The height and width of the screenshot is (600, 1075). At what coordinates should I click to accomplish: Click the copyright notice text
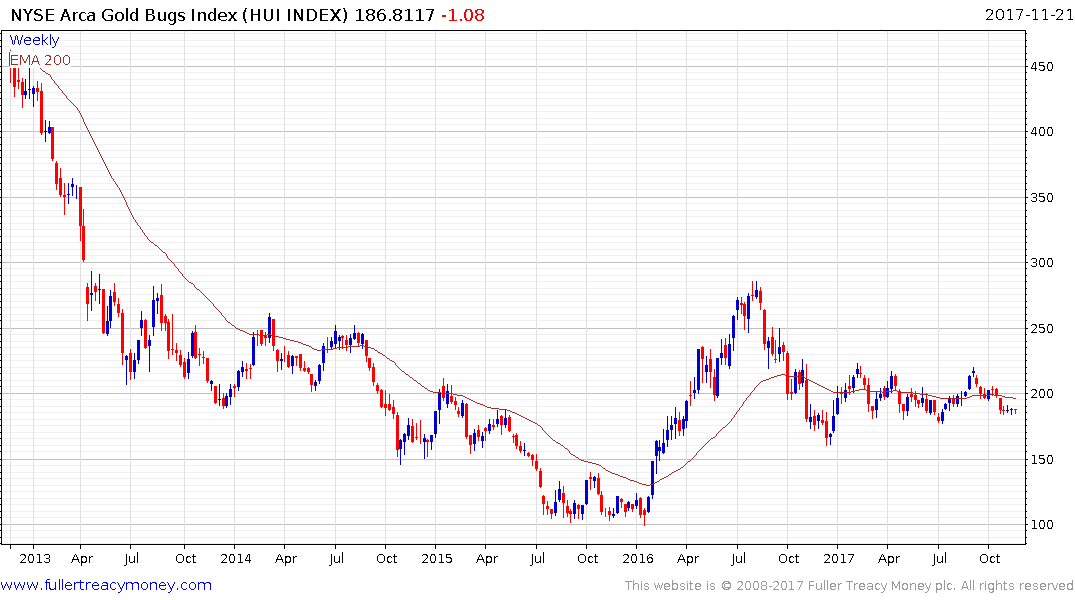pos(849,586)
